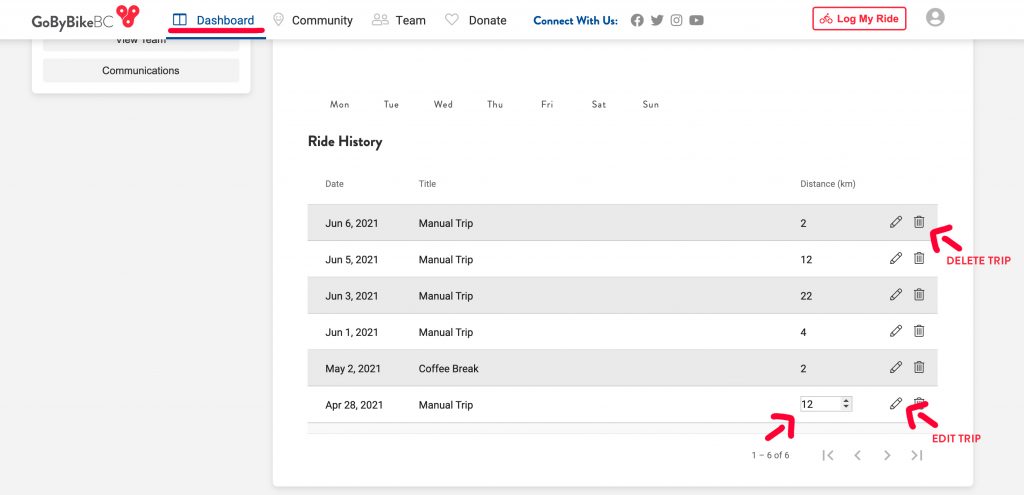Edit the Jun 3, 2021 trip
The height and width of the screenshot is (495, 1024).
[x=896, y=295]
